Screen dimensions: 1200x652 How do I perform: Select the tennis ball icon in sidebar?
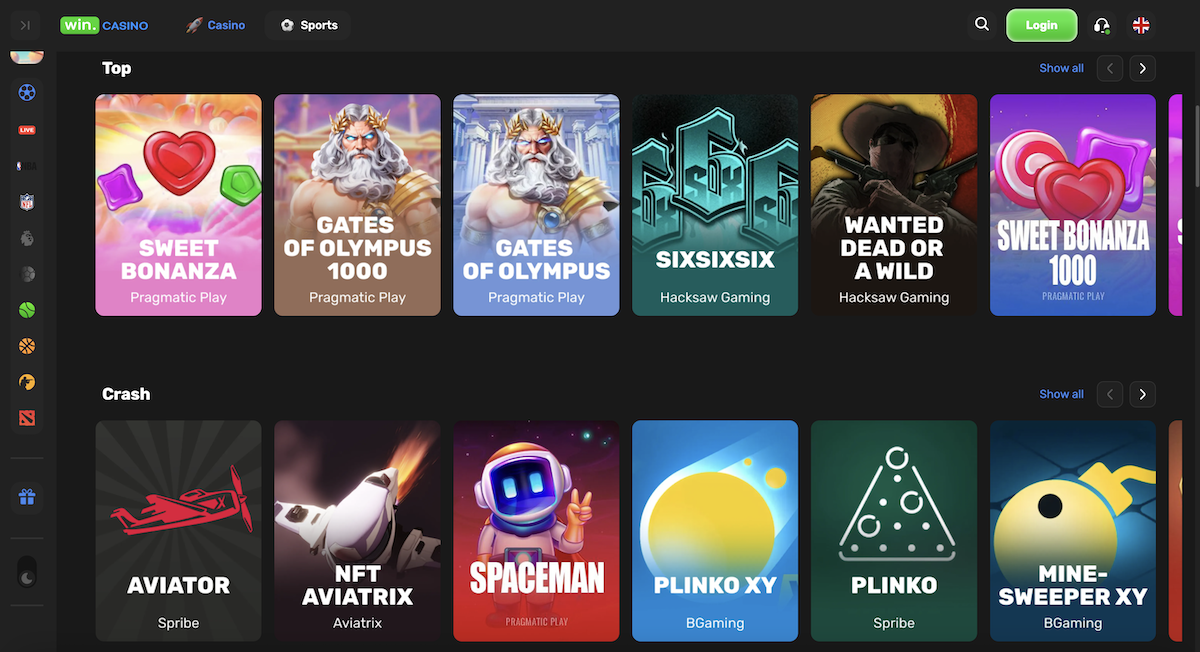click(27, 310)
